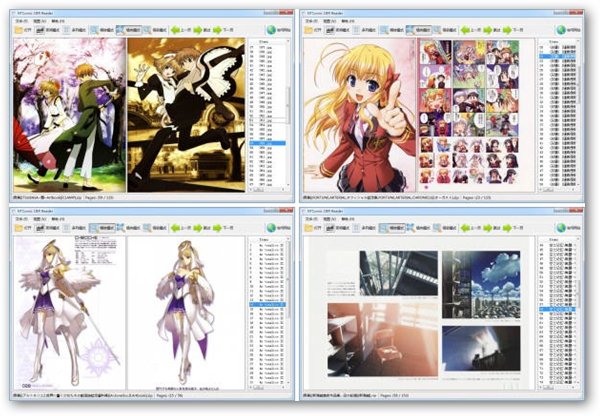
Task: Click highlighted magnifier icon in bottom-left window
Action: click(x=94, y=228)
